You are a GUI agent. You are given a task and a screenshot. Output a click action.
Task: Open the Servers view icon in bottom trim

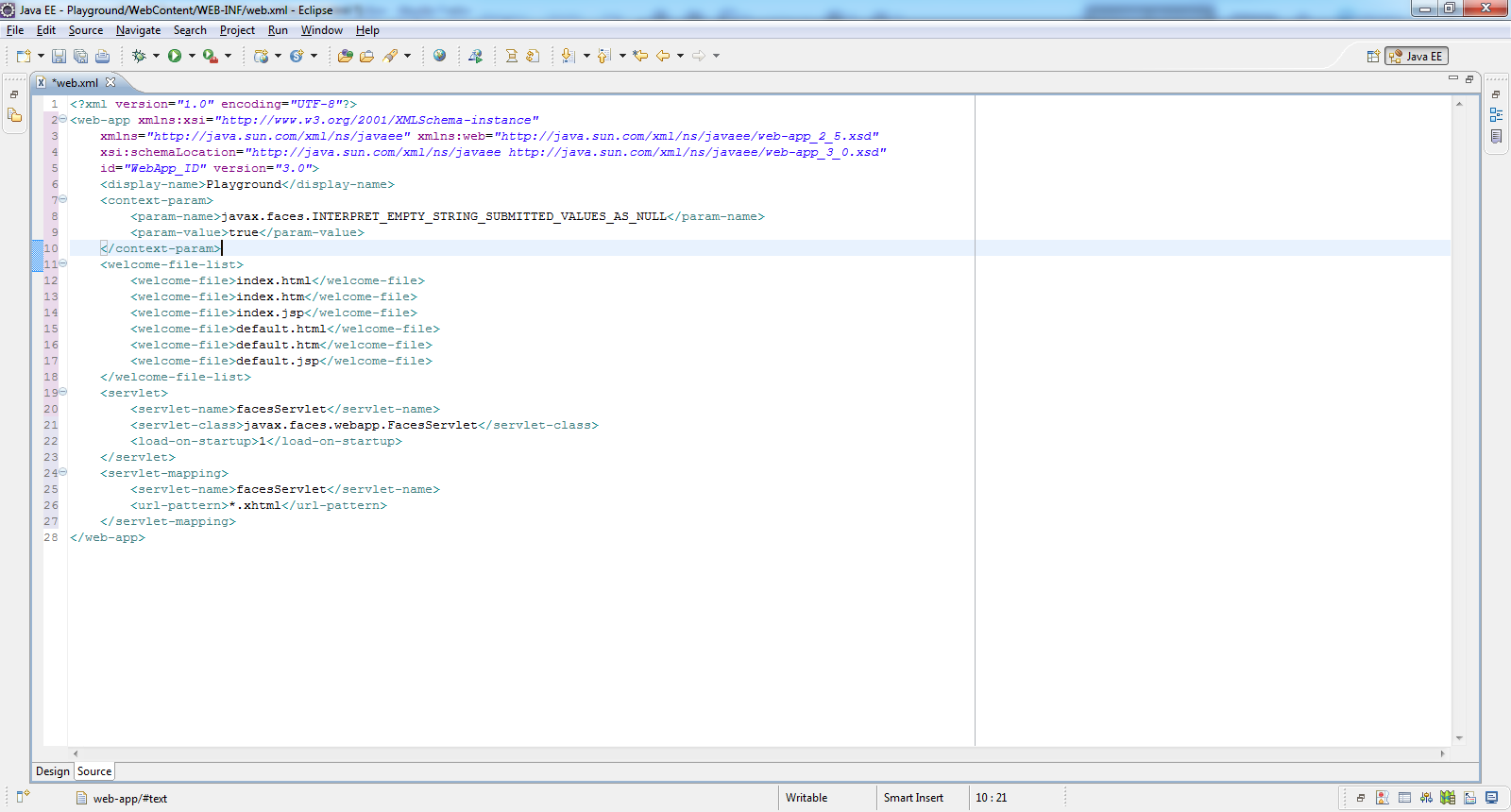point(1426,798)
